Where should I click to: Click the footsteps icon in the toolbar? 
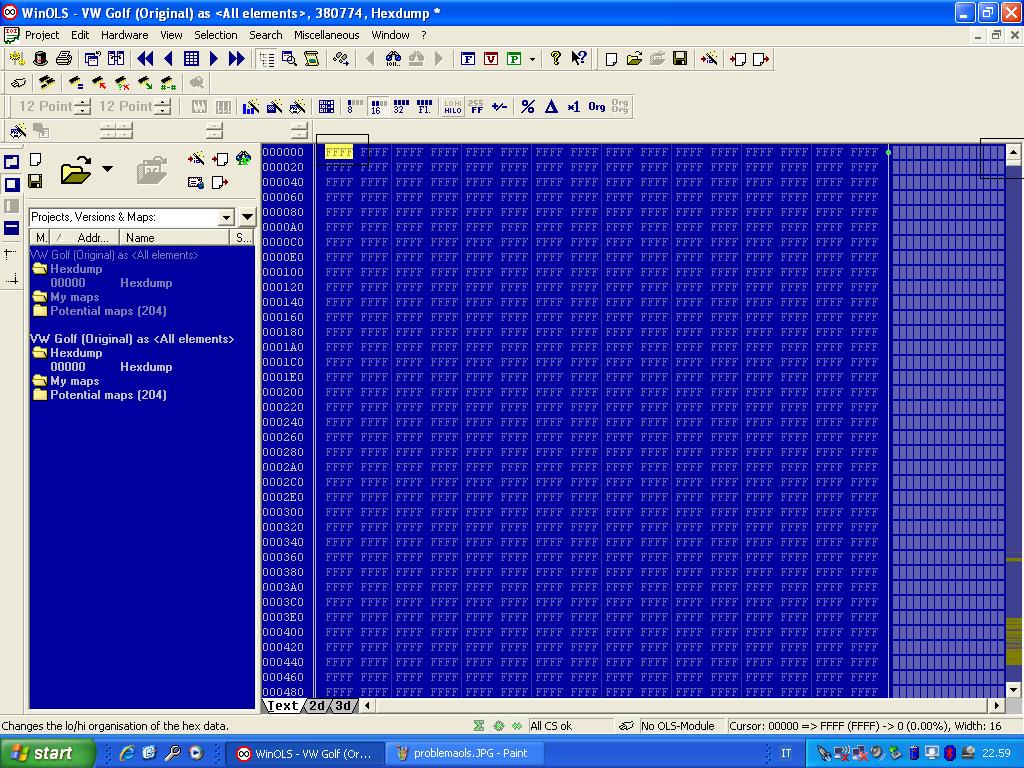340,59
